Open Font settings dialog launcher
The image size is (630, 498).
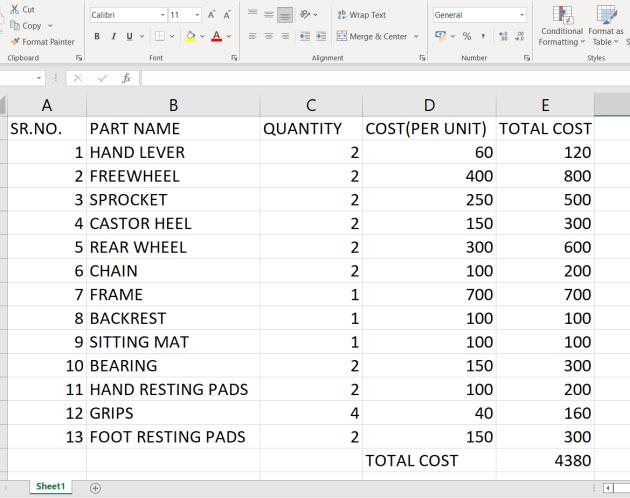pos(234,58)
